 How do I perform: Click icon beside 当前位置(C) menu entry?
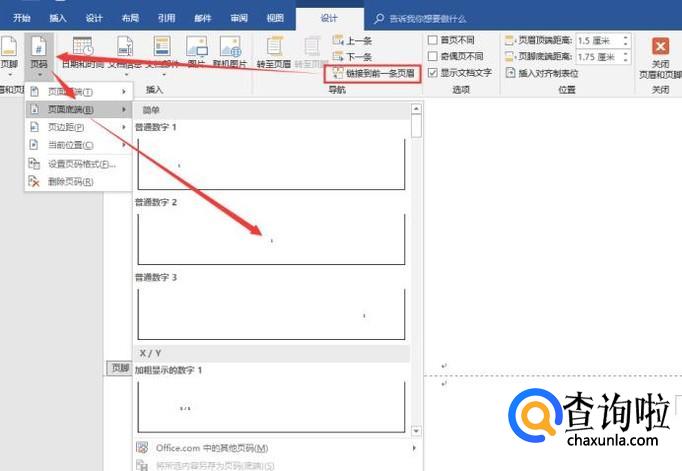[34, 145]
